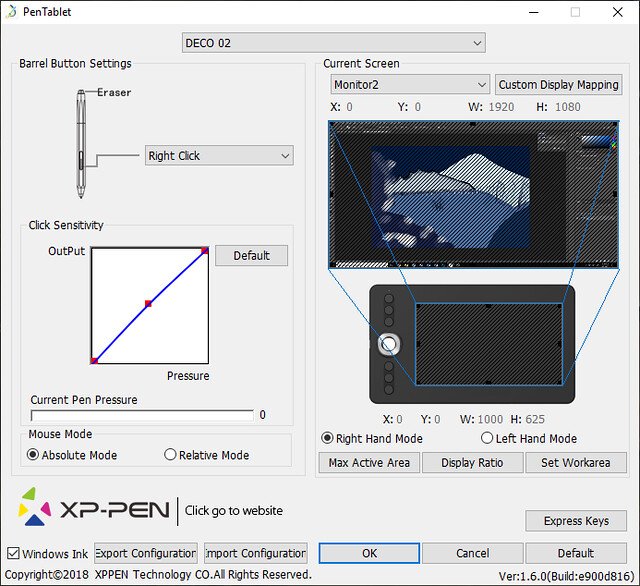Open the 'Click go to website' link
640x586 pixels.
point(233,510)
